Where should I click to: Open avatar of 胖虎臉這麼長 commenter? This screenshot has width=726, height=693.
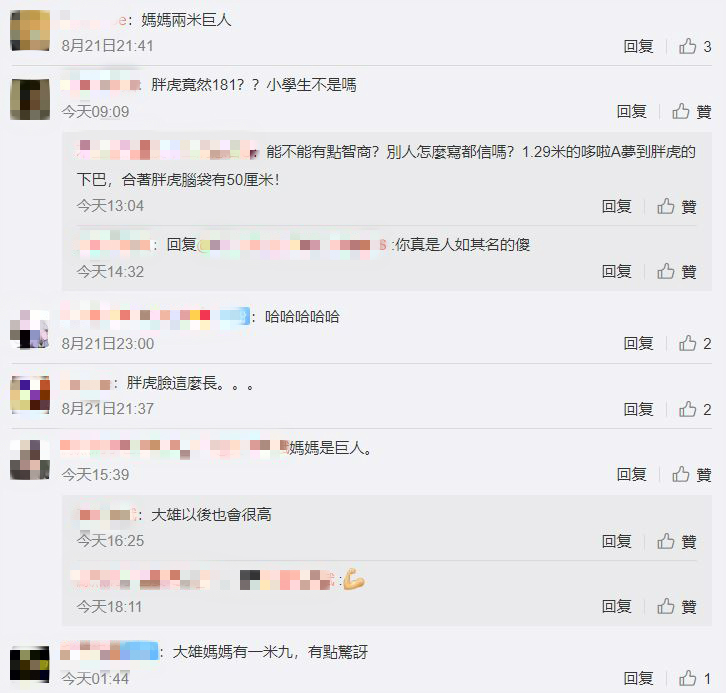(30, 395)
